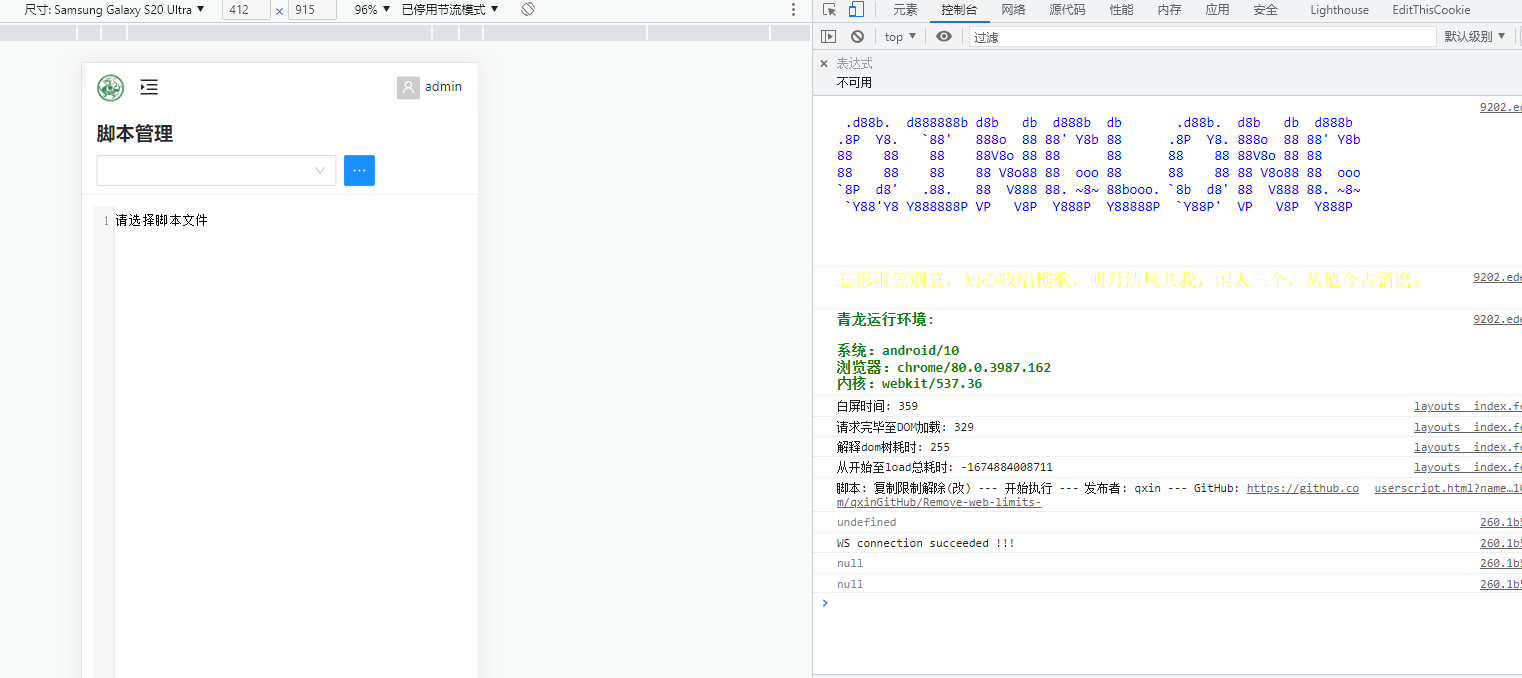Screen dimensions: 1522x678
Task: Open the 源代码 tab
Action: point(1067,10)
